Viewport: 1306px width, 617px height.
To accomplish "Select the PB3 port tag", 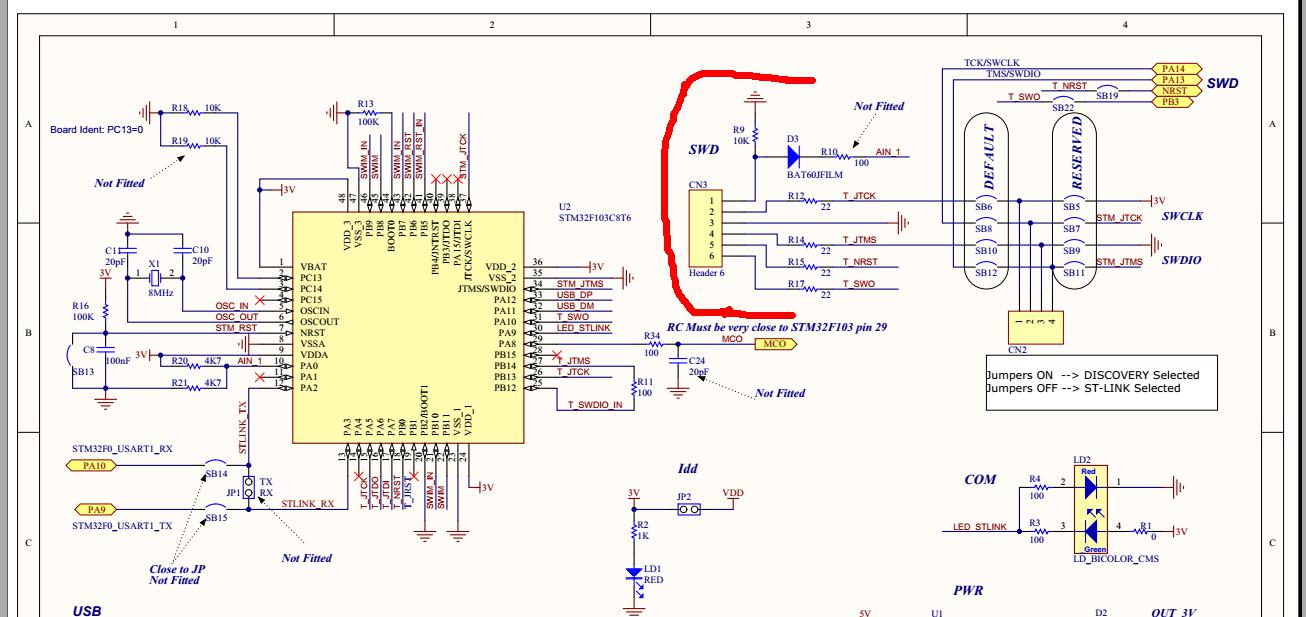I will click(x=1174, y=101).
